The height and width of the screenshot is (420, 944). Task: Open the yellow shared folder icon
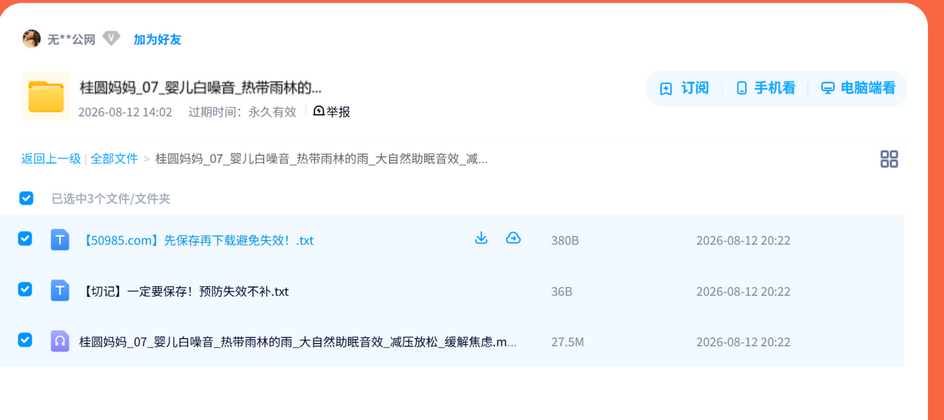[x=46, y=96]
